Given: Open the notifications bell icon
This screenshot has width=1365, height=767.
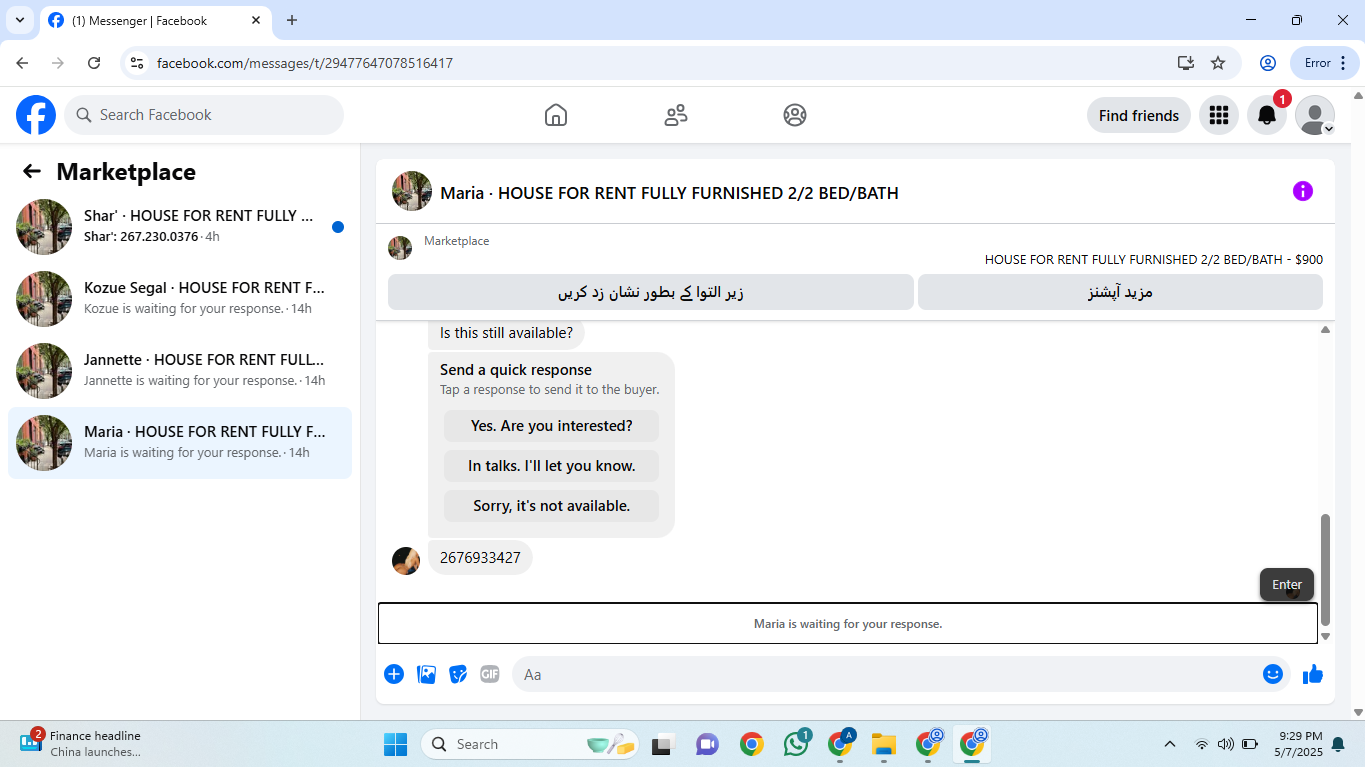Looking at the screenshot, I should 1267,115.
